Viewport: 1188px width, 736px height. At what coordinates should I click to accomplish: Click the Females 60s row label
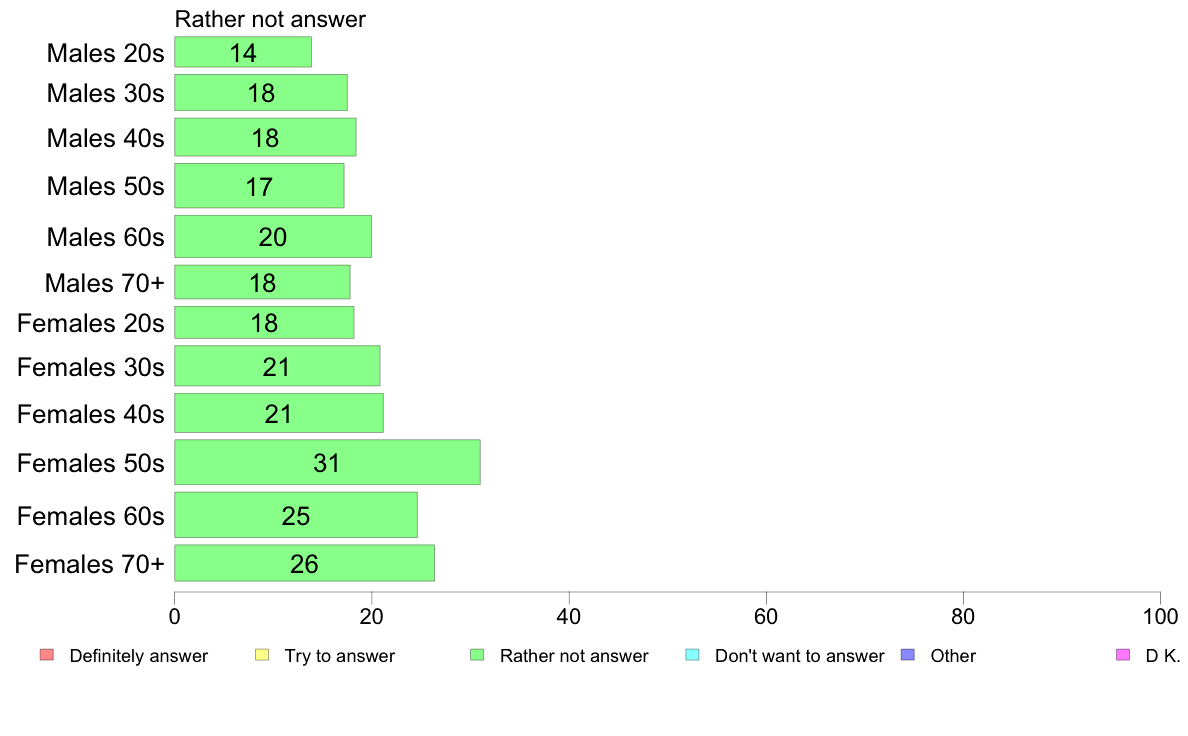click(90, 516)
